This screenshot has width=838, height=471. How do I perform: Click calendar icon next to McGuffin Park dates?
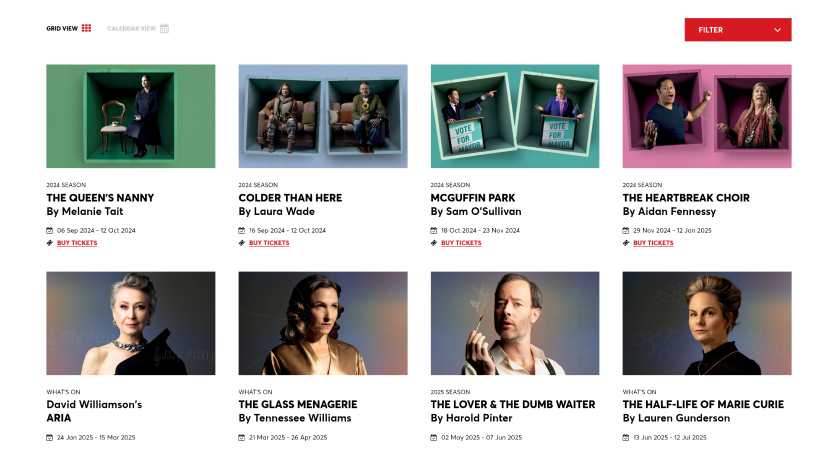point(433,230)
